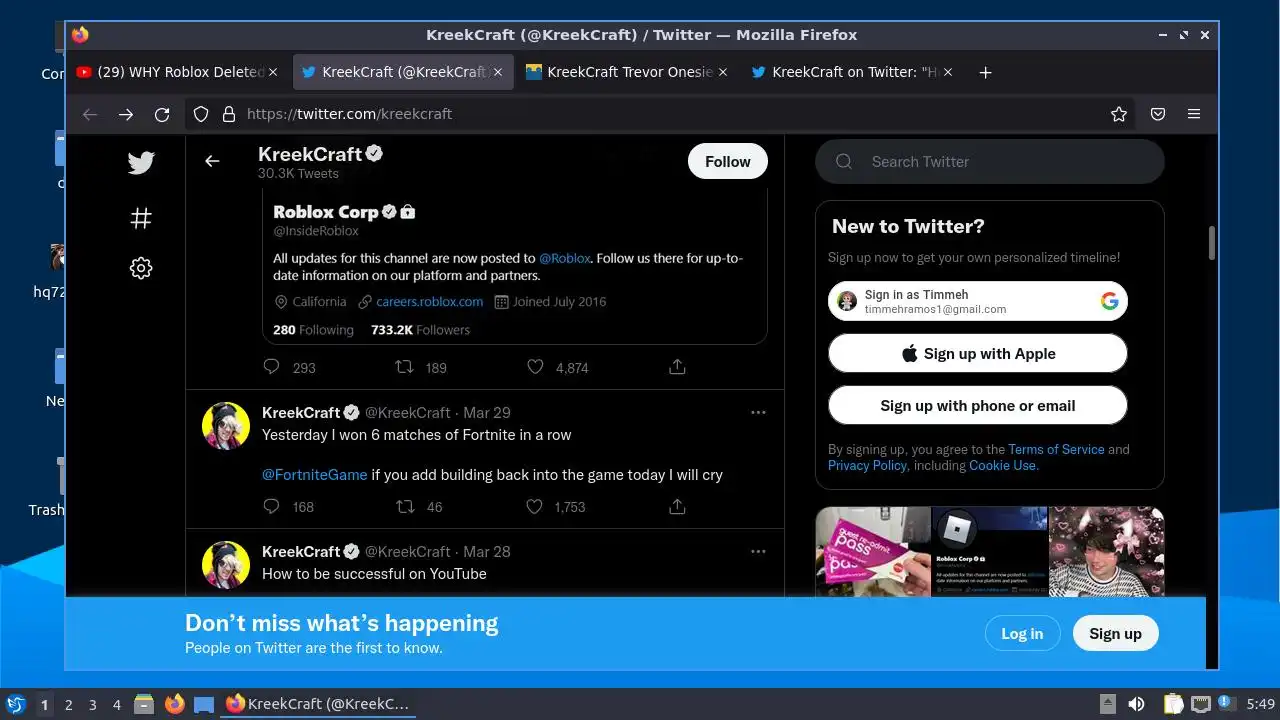Screen dimensions: 1280x720
Task: Click the address bar URL
Action: (349, 114)
